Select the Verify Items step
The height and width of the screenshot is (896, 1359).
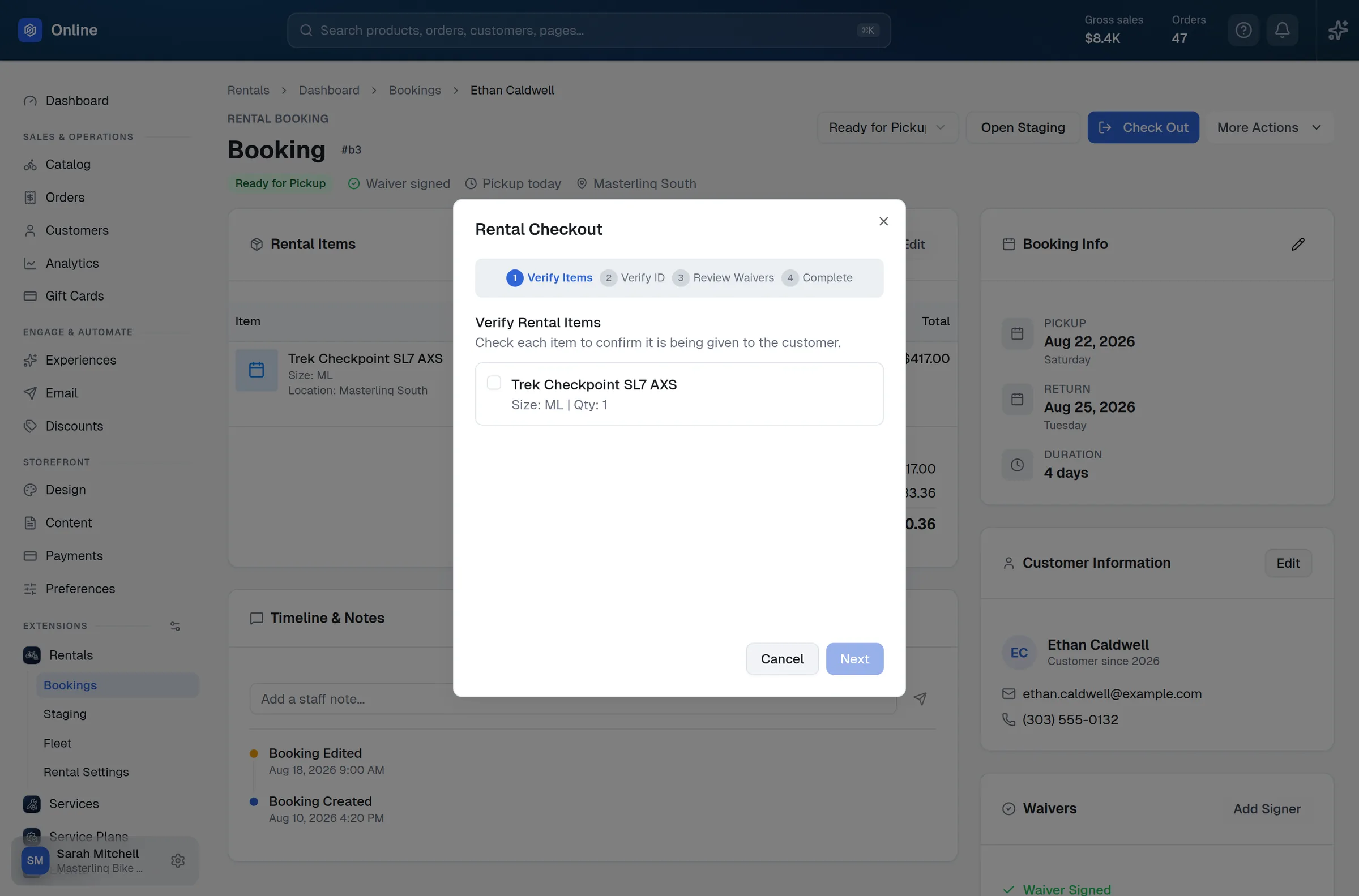tap(549, 278)
